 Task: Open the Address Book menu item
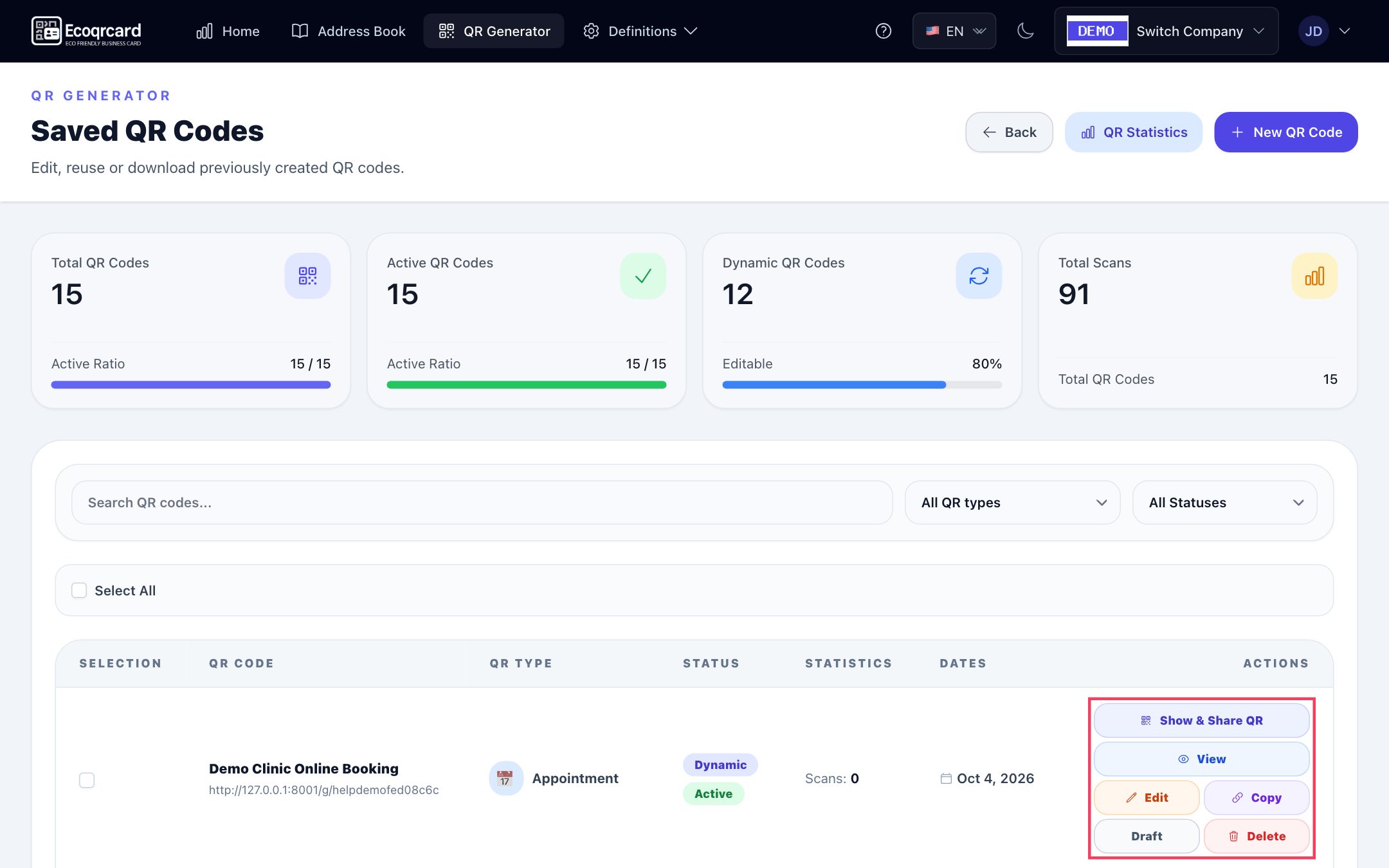(x=349, y=31)
